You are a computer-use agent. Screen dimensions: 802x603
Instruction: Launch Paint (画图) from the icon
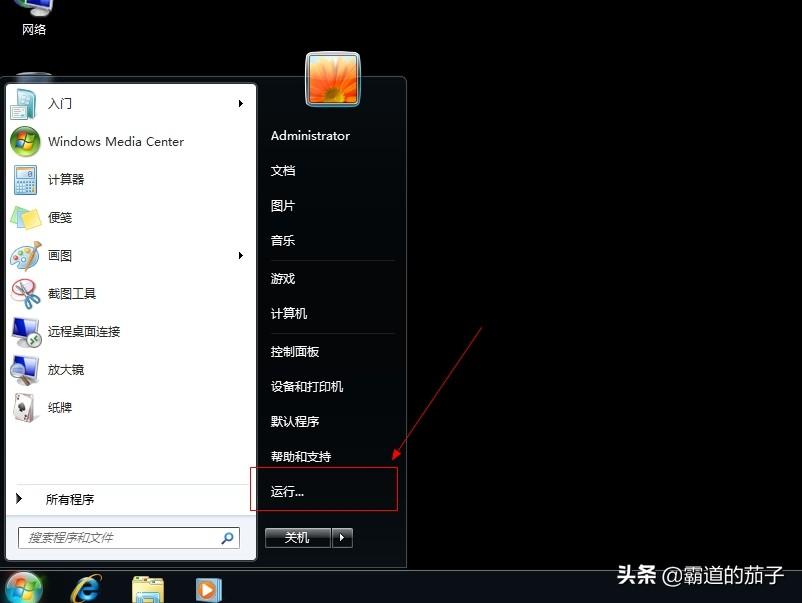pyautogui.click(x=26, y=256)
